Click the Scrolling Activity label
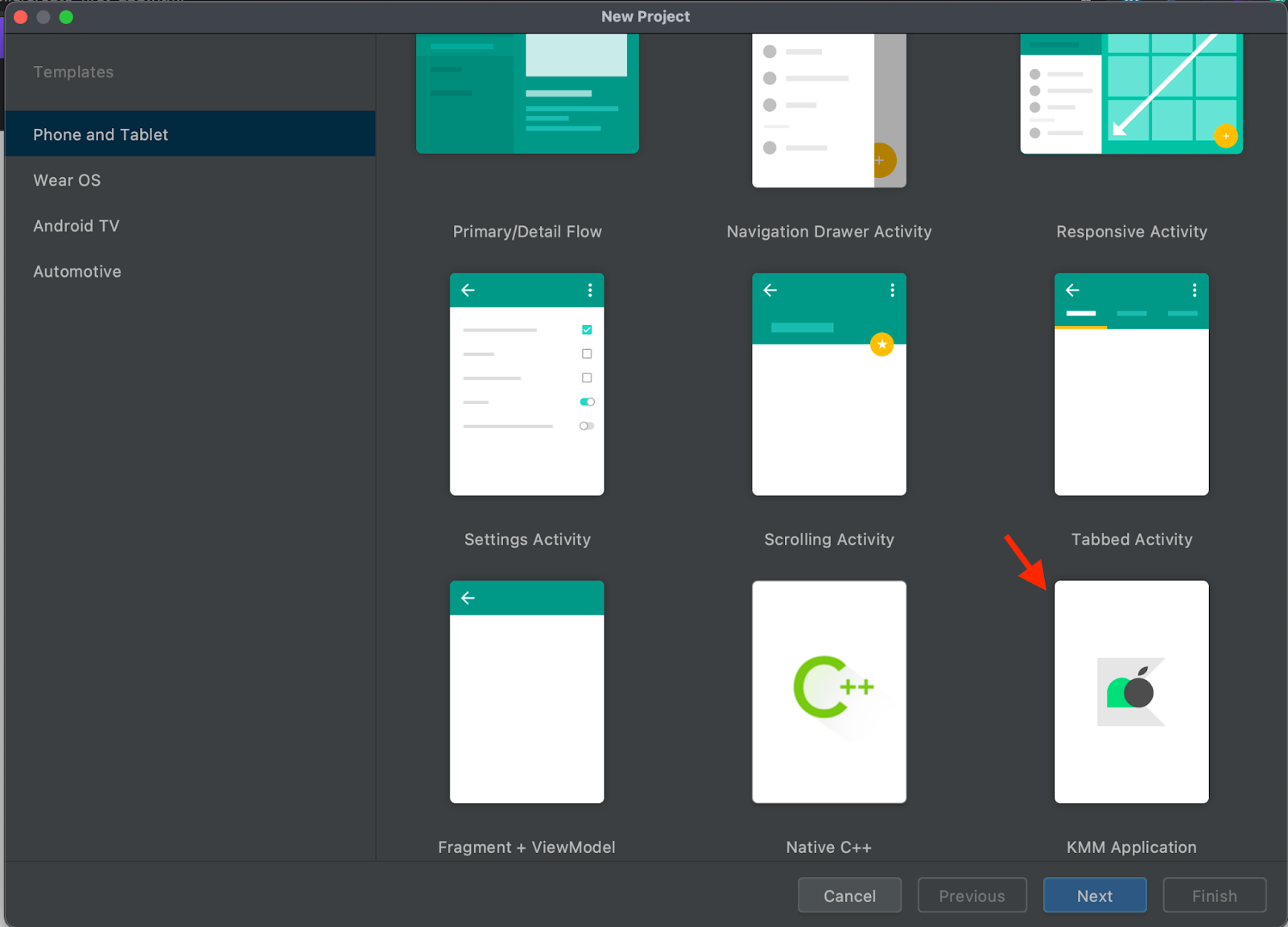 coord(828,539)
